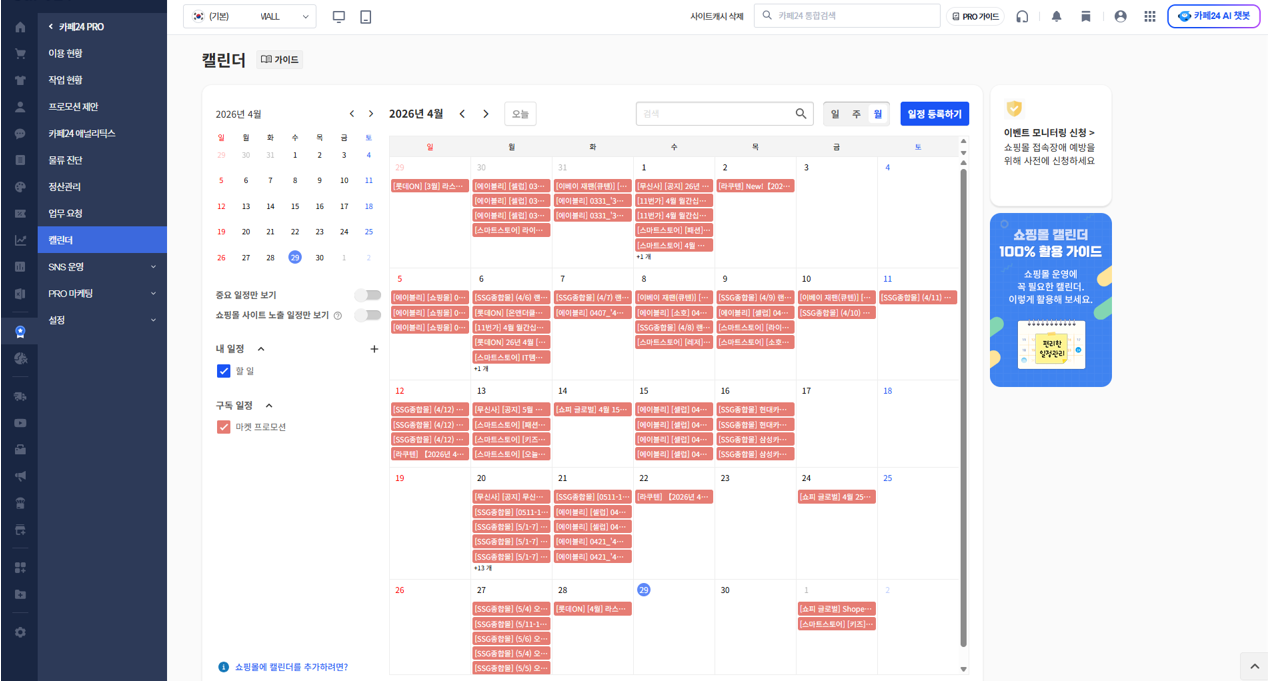Screen dimensions: 1271x683
Task: Click 사이트캐시 삭제 link
Action: click(x=717, y=16)
